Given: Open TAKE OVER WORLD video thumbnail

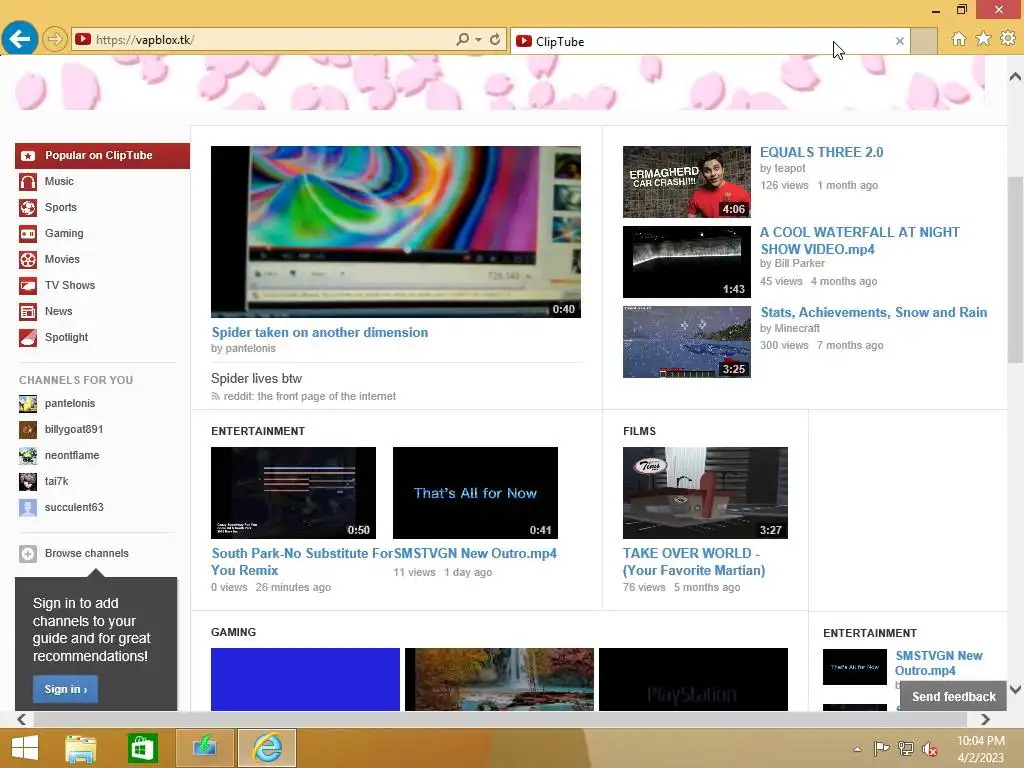Looking at the screenshot, I should pyautogui.click(x=705, y=493).
